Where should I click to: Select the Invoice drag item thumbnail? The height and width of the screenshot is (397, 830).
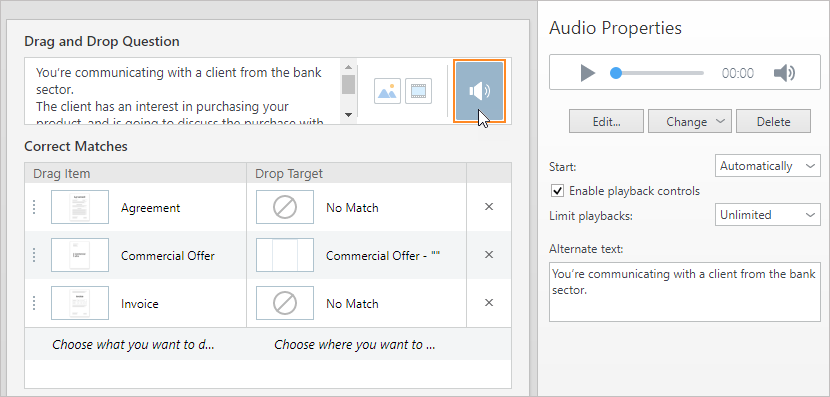[x=80, y=303]
